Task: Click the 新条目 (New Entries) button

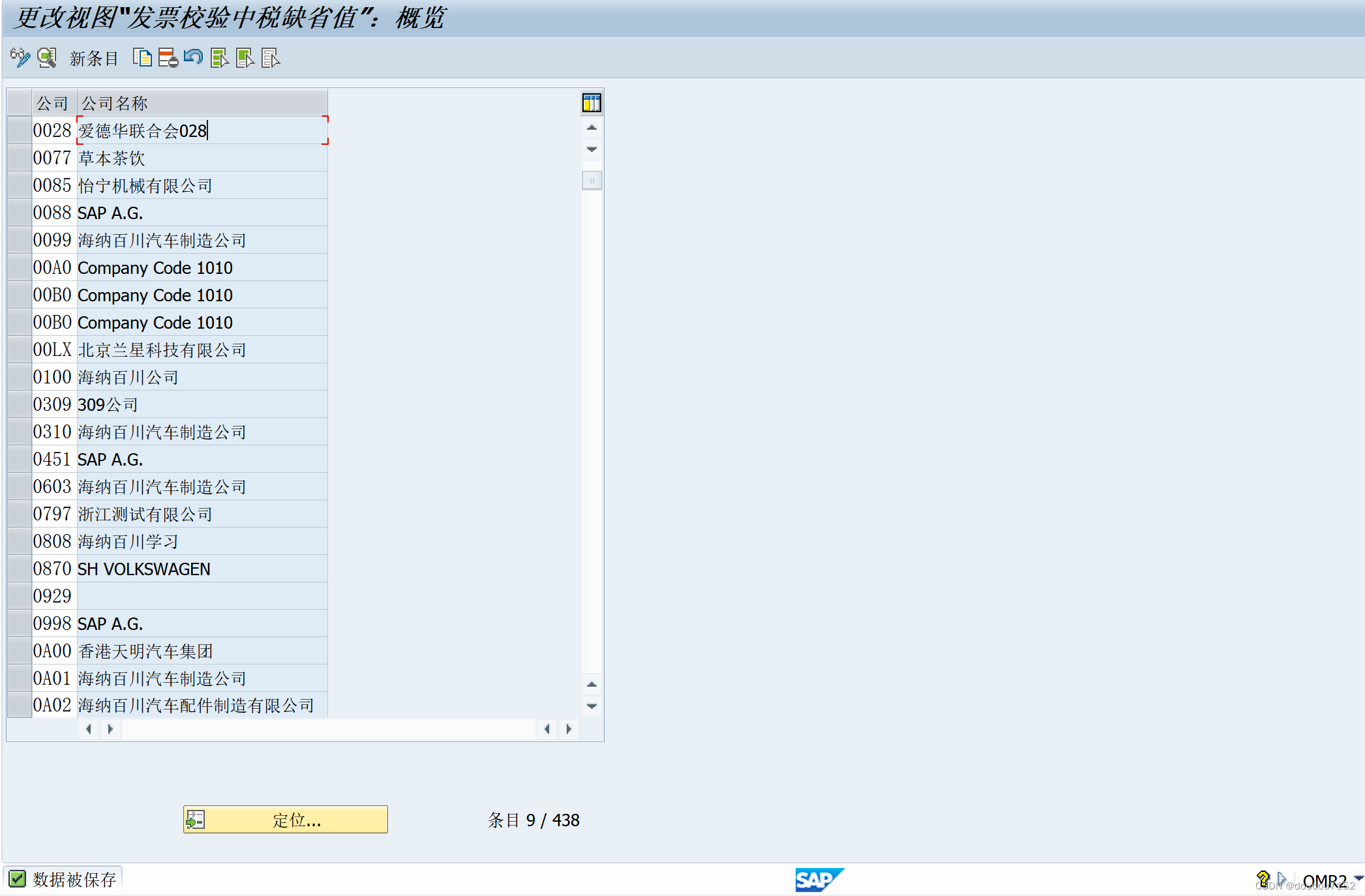Action: 94,59
